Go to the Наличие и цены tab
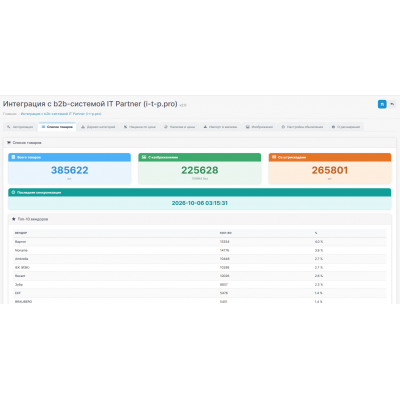The width and height of the screenshot is (400, 400). coord(179,127)
